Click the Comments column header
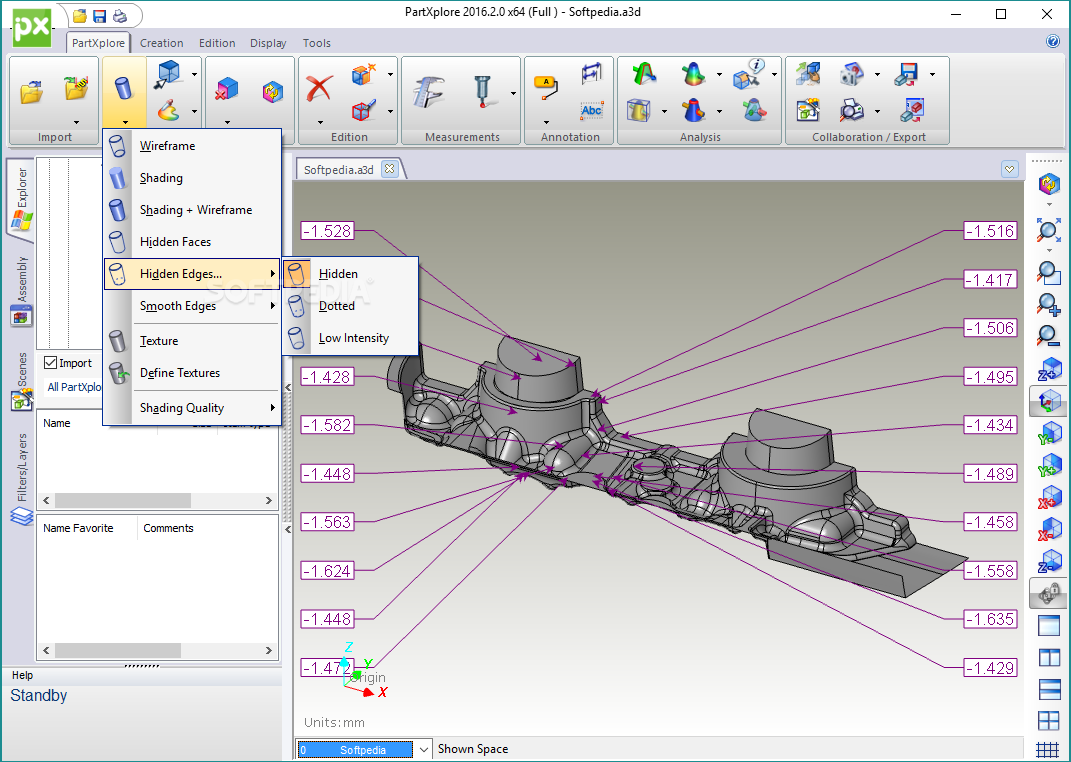This screenshot has height=762, width=1071. pos(168,528)
